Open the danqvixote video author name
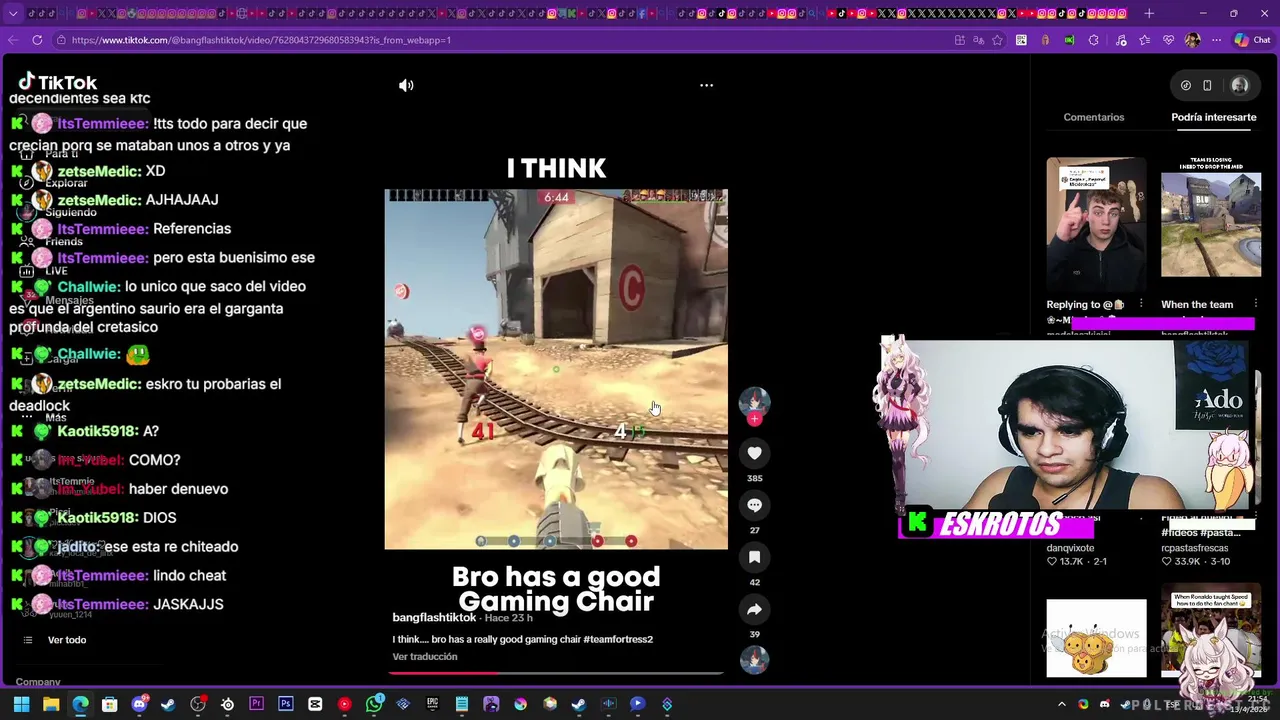Screen dimensions: 1280x720 click(1070, 548)
